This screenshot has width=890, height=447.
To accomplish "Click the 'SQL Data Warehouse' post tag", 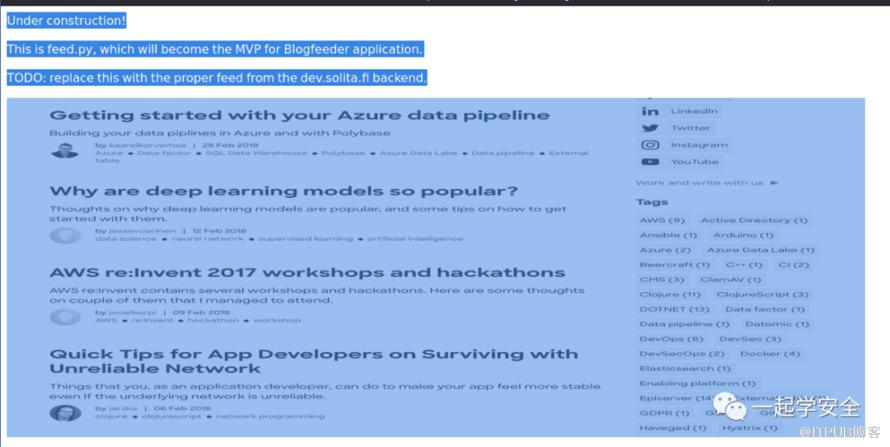I will [256, 153].
